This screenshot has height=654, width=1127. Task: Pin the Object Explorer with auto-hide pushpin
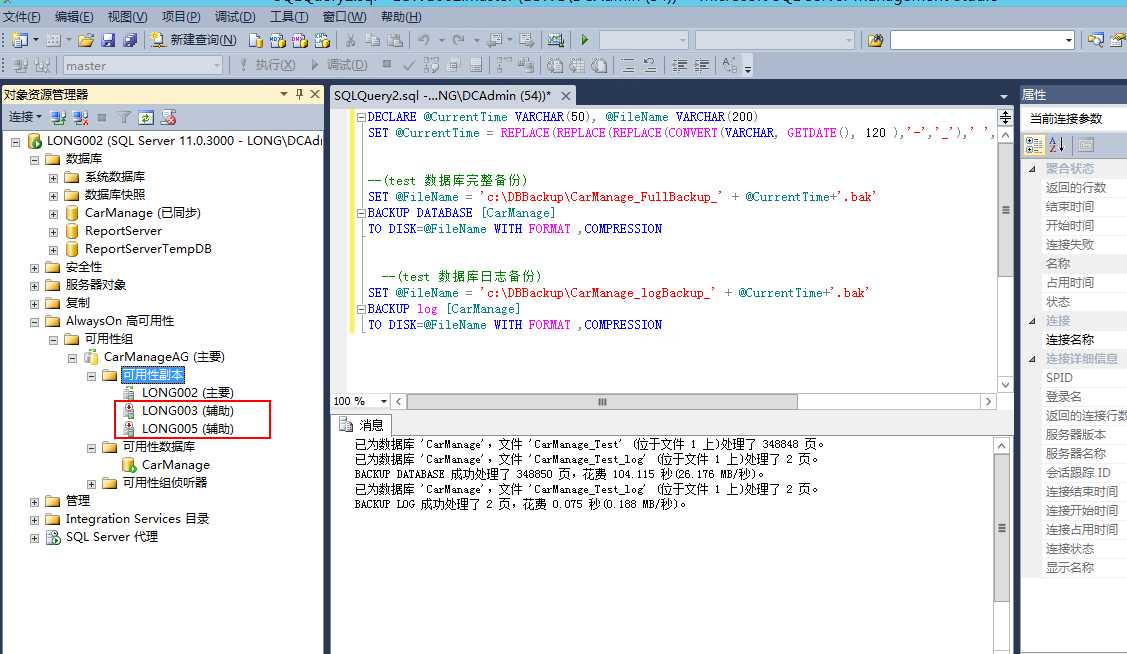(x=299, y=94)
